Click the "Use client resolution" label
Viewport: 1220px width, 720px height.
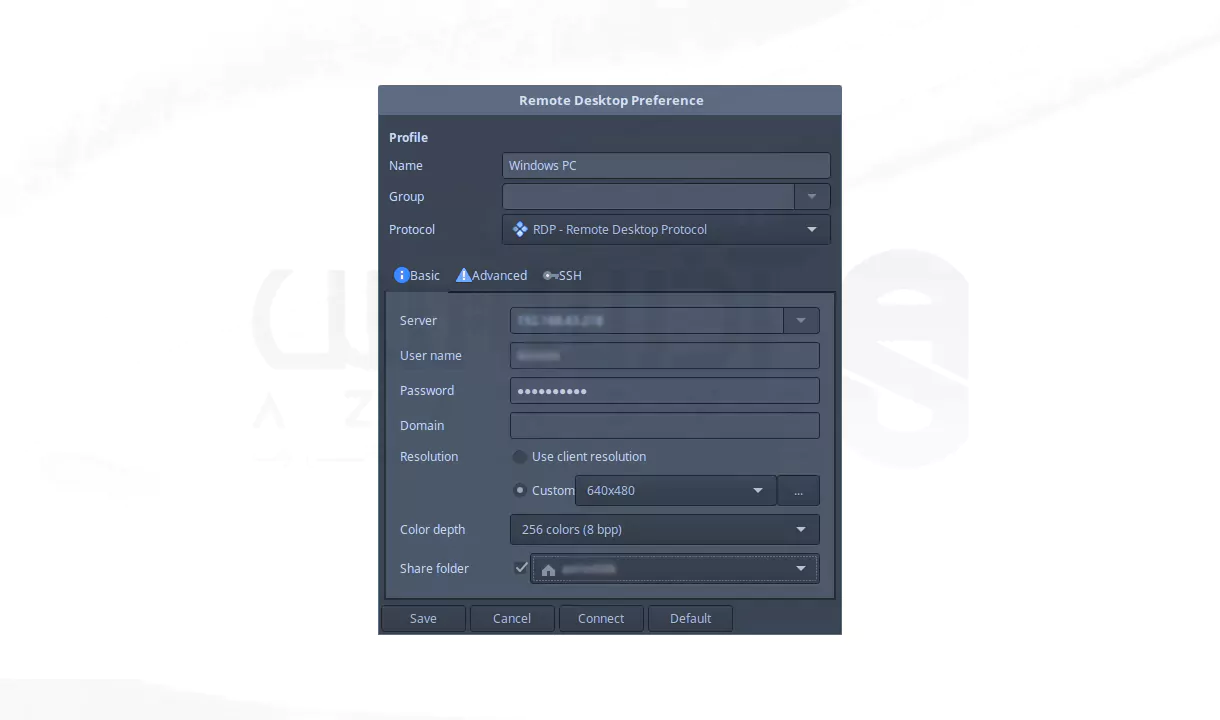(x=589, y=457)
